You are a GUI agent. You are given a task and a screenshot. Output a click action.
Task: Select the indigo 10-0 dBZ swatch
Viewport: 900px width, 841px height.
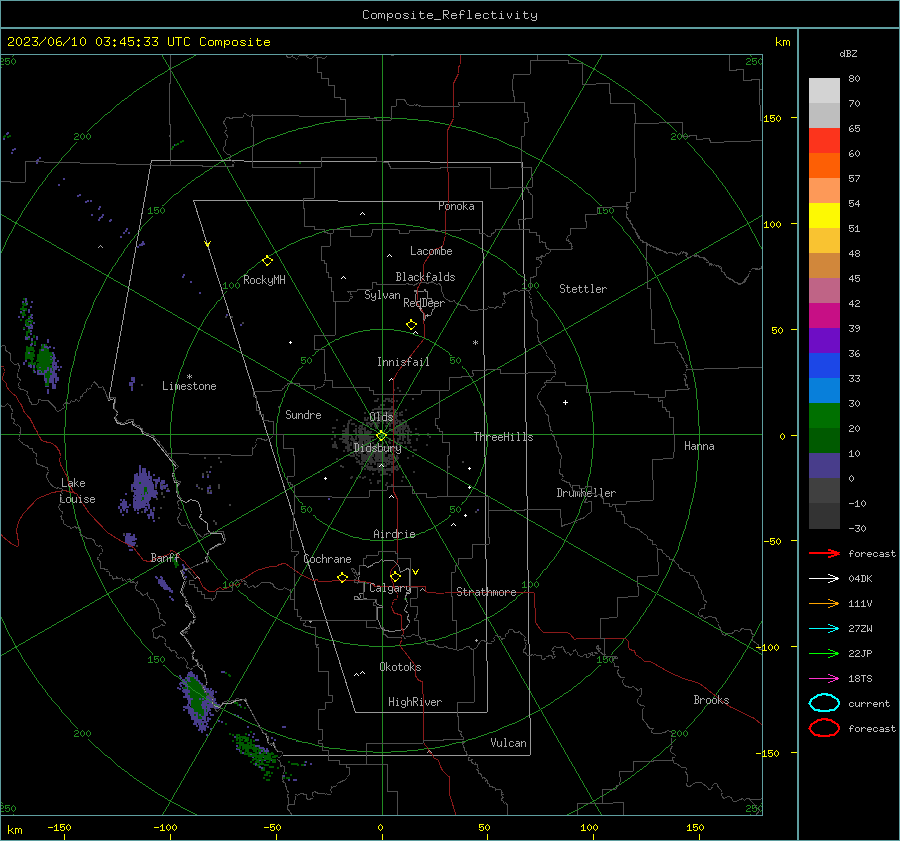click(x=824, y=465)
